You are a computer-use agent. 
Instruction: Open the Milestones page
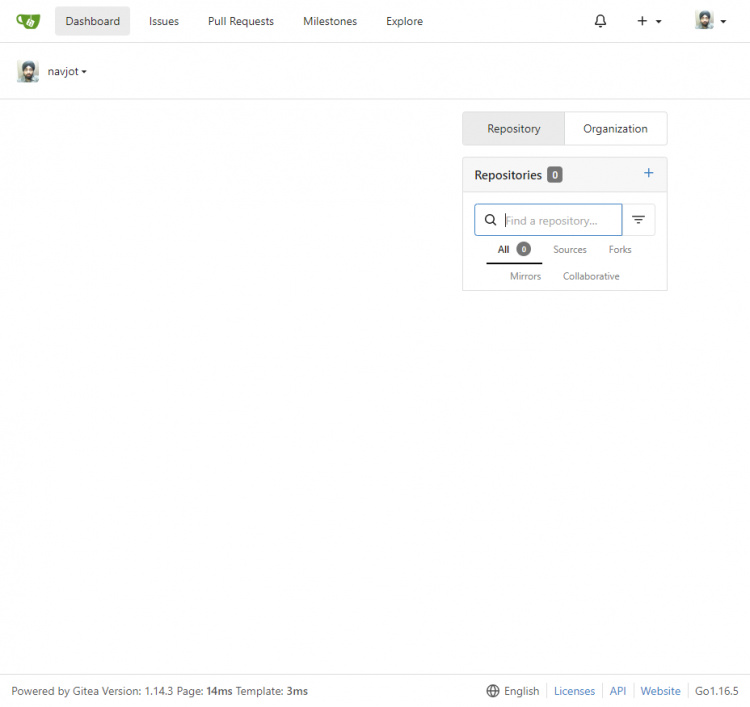tap(330, 21)
